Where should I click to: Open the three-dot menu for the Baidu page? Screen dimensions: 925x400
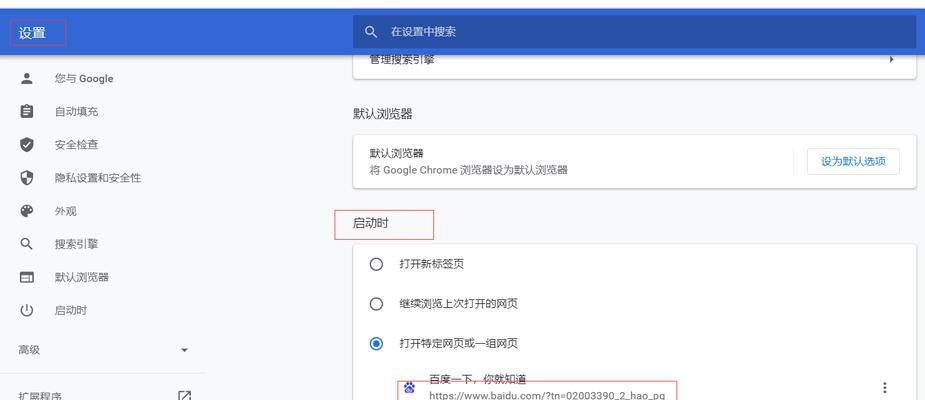(884, 388)
